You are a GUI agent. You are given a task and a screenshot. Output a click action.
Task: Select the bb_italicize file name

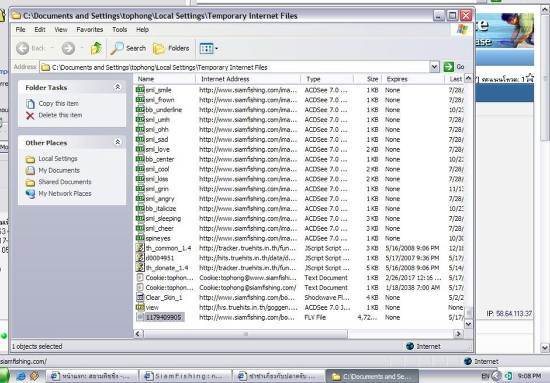click(161, 208)
